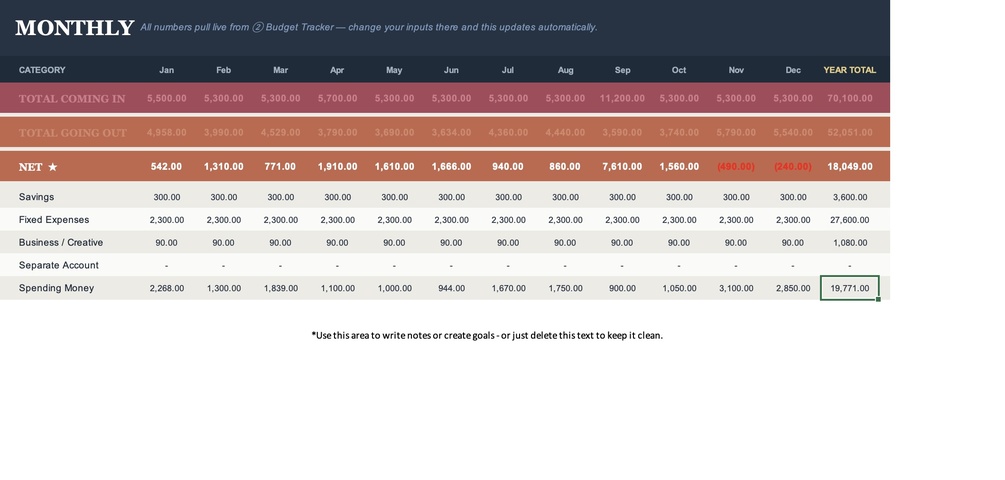Select the Jan NET value 542.00
The width and height of the screenshot is (1005, 480).
pos(167,167)
